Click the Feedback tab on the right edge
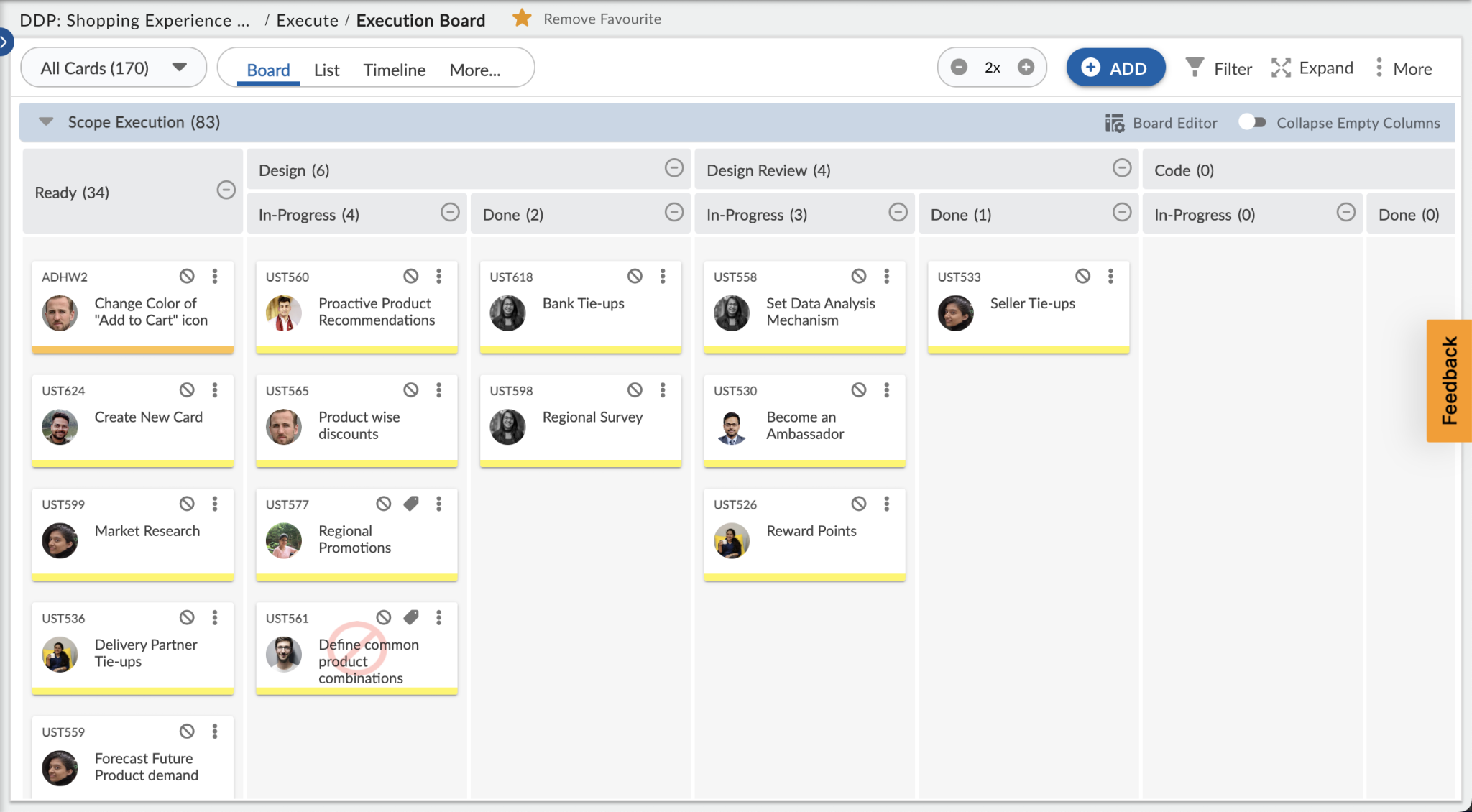Screen dimensions: 1472x812 click(1449, 381)
